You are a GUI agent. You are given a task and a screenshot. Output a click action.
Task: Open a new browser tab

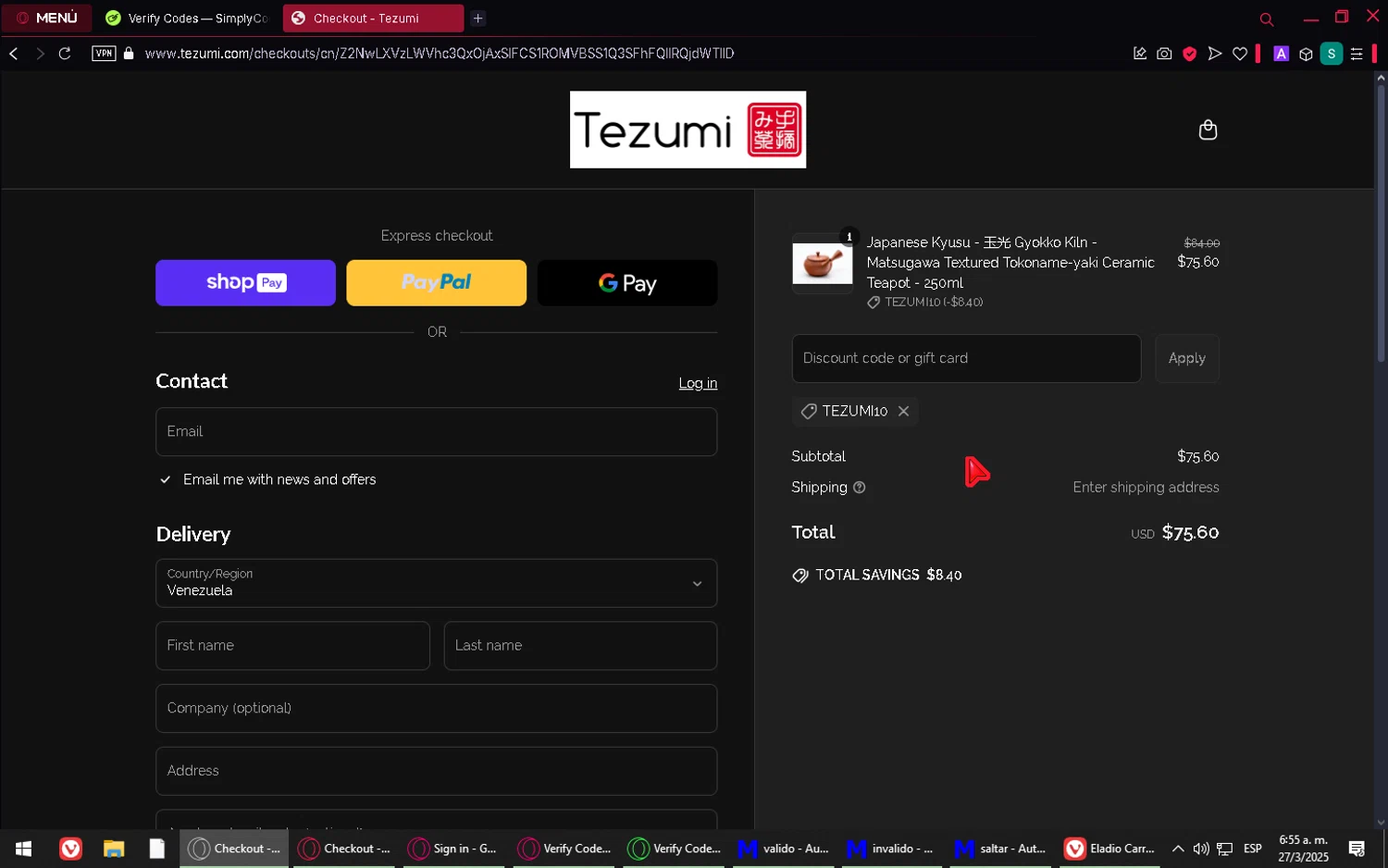tap(478, 18)
